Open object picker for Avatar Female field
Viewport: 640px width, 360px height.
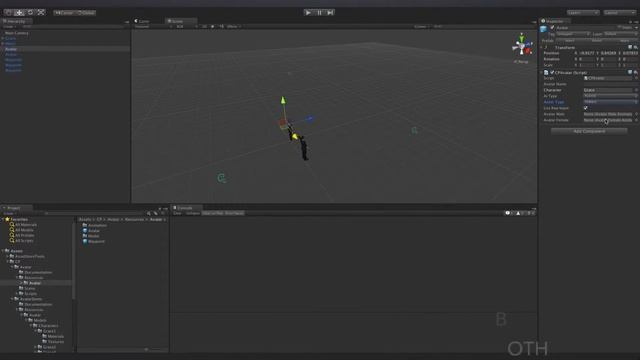coord(636,120)
